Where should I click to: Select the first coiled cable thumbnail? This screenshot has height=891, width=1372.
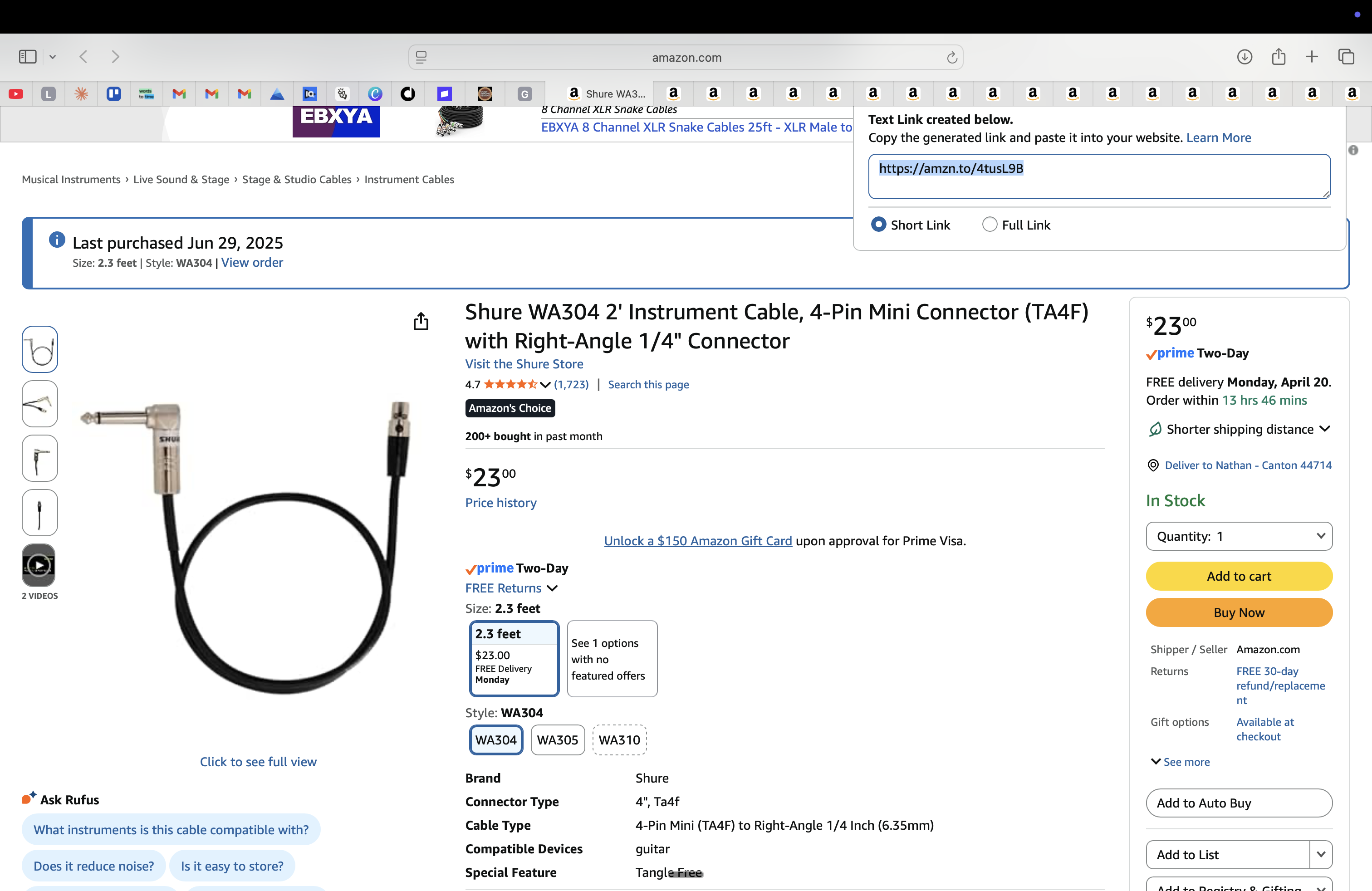(x=40, y=349)
